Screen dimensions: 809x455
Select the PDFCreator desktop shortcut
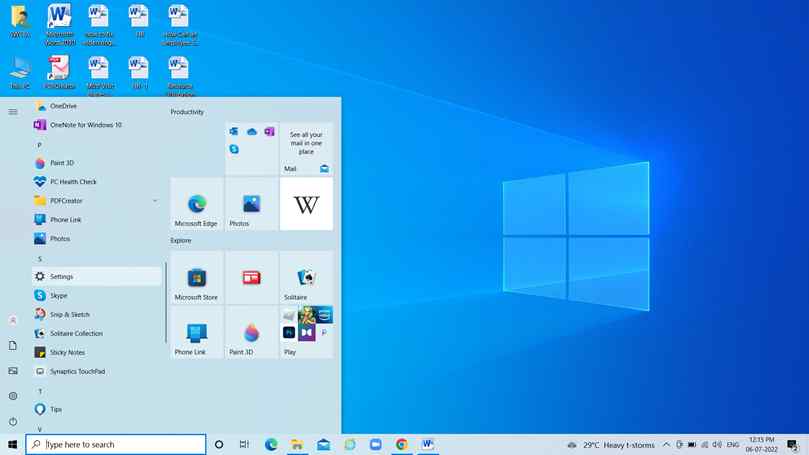[x=59, y=73]
